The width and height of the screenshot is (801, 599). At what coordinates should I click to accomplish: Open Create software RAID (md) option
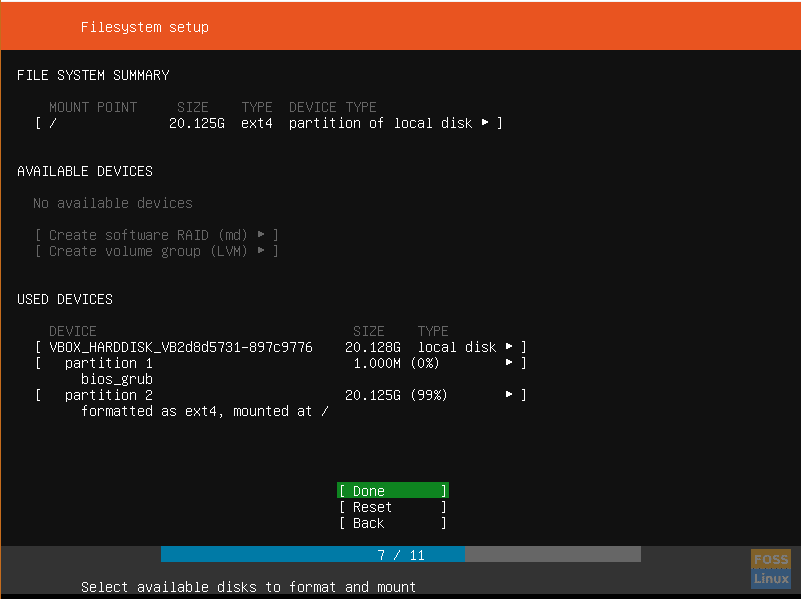pos(157,235)
